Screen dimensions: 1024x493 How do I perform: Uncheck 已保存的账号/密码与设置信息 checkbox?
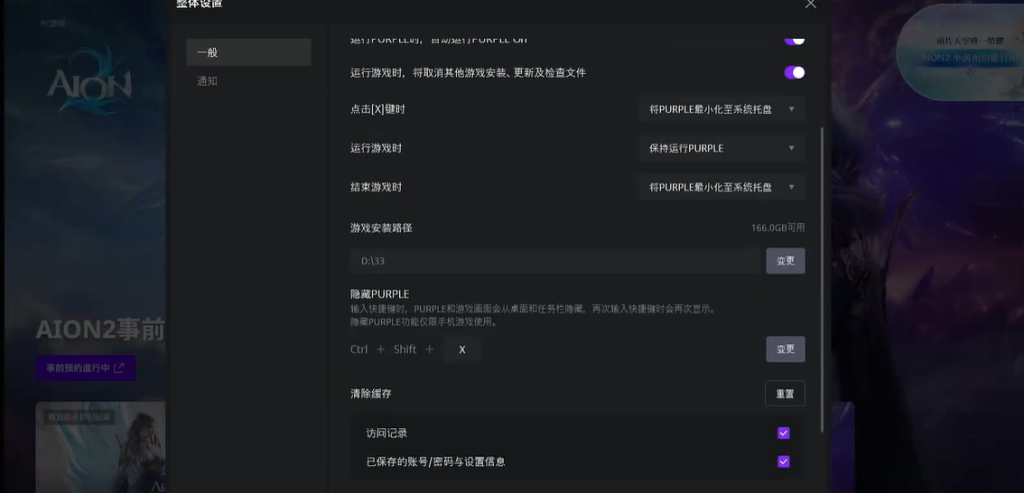pyautogui.click(x=783, y=462)
